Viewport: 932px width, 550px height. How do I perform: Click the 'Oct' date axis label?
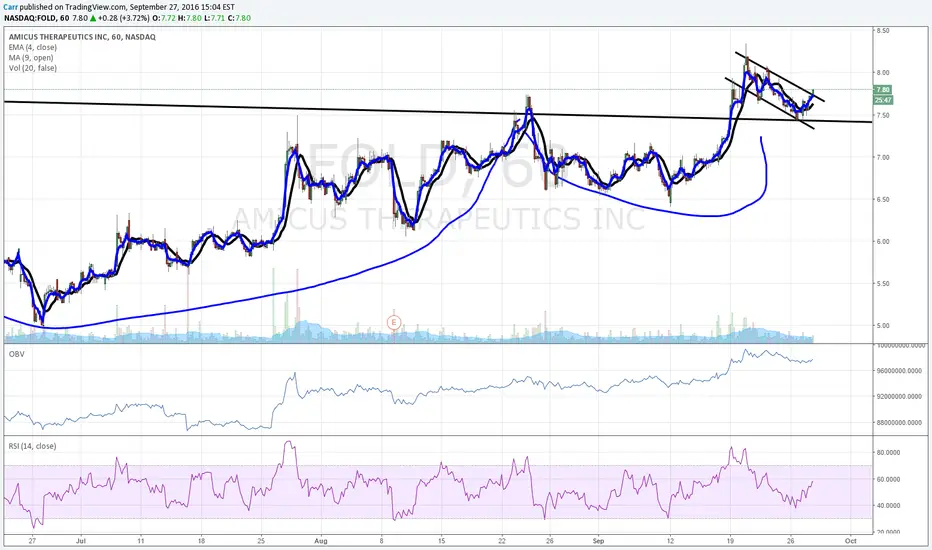click(x=851, y=541)
